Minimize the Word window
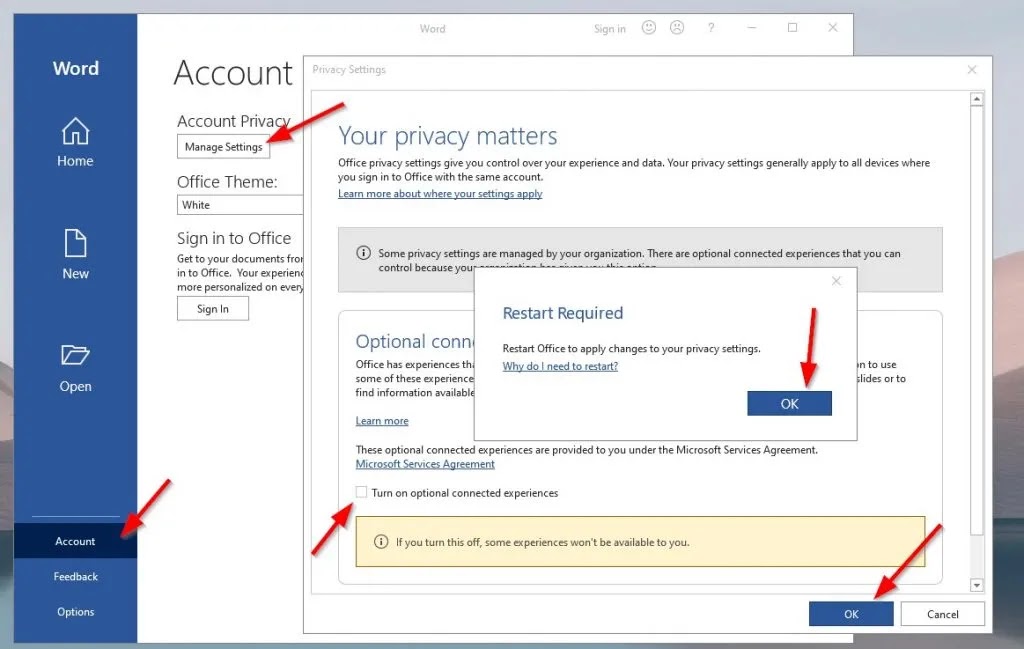 tap(752, 27)
